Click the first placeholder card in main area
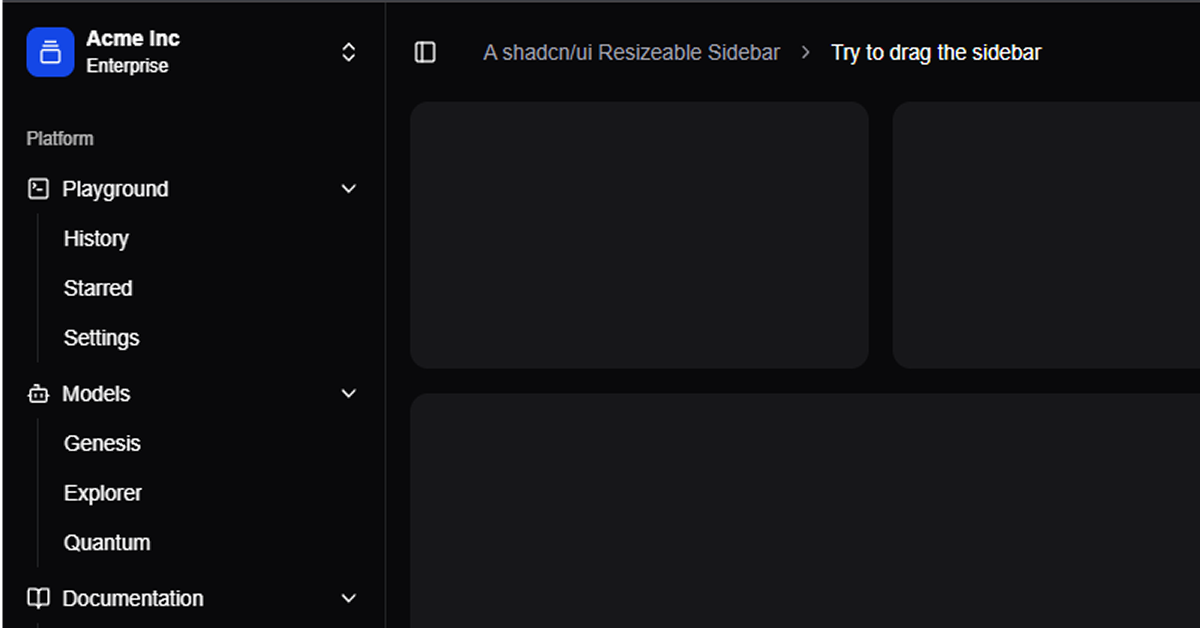Viewport: 1200px width, 628px height. (x=639, y=235)
